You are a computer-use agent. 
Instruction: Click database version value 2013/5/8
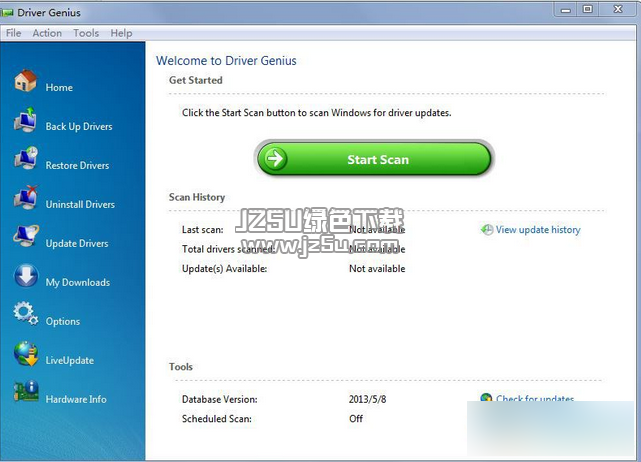(x=367, y=399)
